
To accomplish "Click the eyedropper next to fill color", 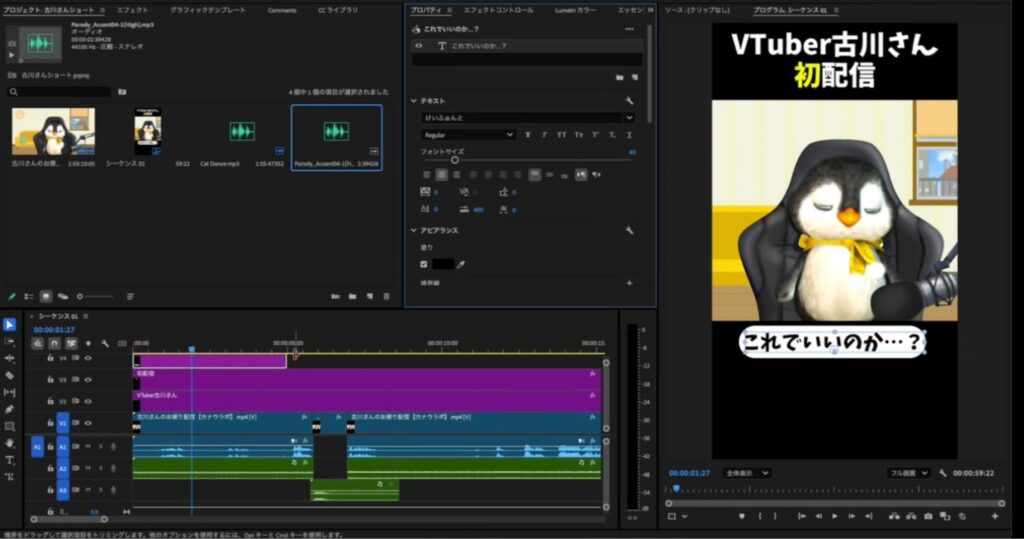I will coord(461,264).
